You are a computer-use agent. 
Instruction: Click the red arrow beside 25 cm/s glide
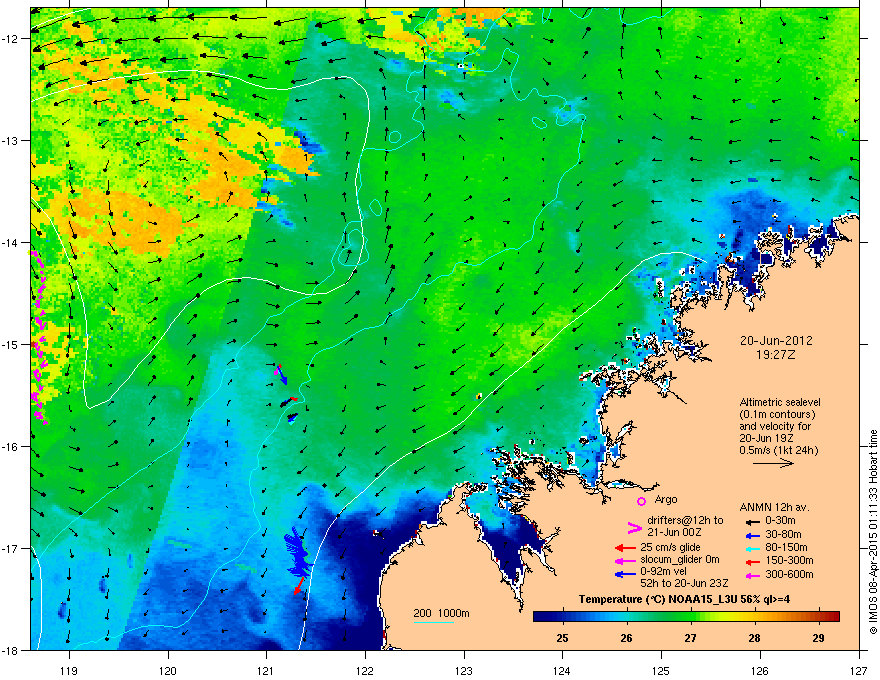625,548
